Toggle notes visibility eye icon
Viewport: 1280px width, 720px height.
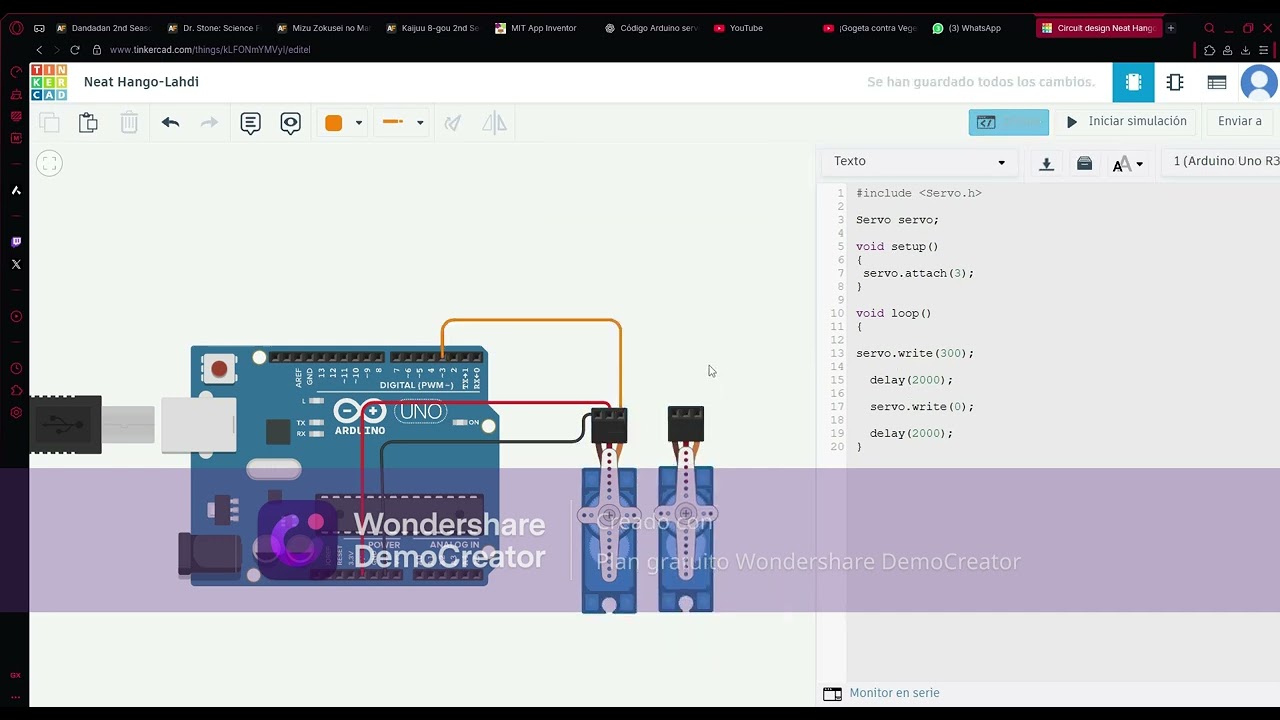click(290, 122)
